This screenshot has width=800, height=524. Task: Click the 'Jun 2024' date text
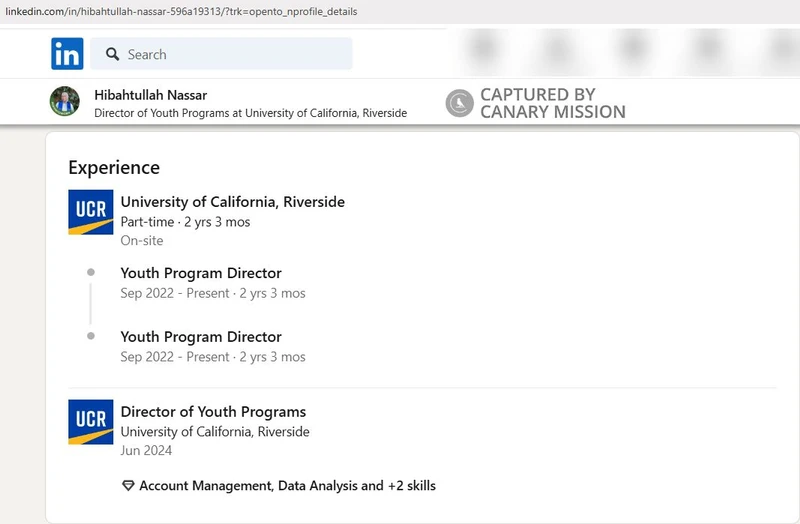(146, 451)
